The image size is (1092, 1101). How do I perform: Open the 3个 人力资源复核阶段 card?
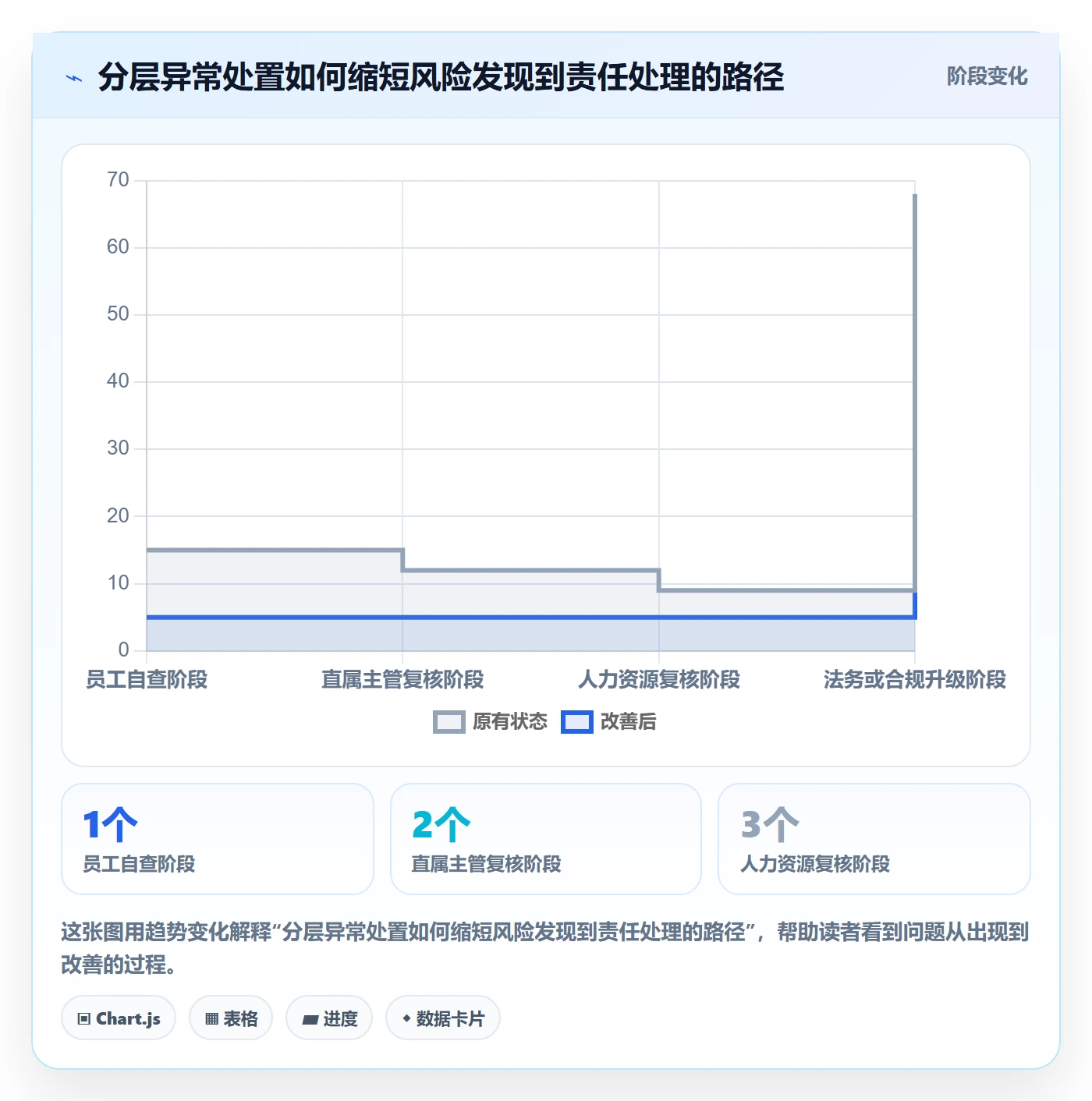pyautogui.click(x=874, y=839)
